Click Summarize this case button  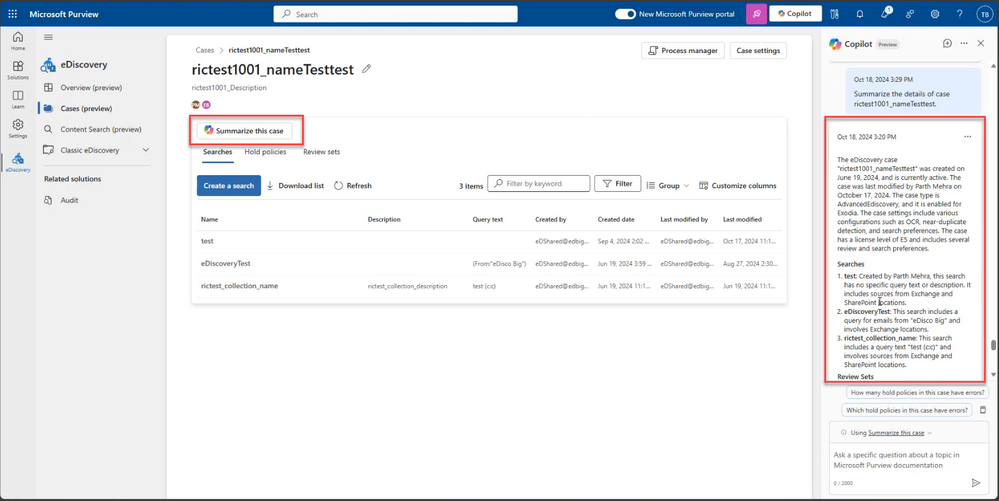tap(244, 131)
